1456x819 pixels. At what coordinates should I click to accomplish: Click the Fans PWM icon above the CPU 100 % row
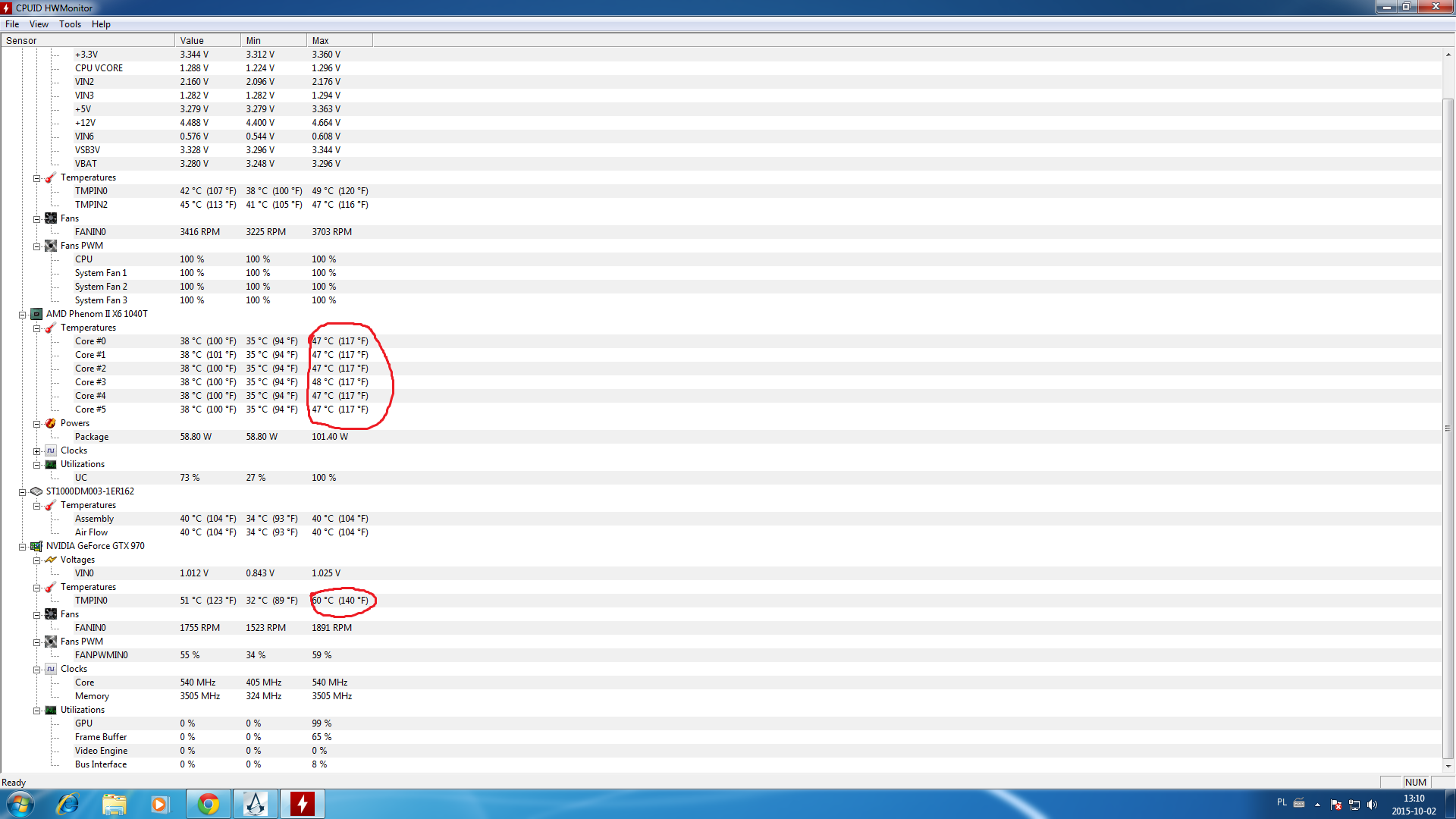pyautogui.click(x=51, y=246)
